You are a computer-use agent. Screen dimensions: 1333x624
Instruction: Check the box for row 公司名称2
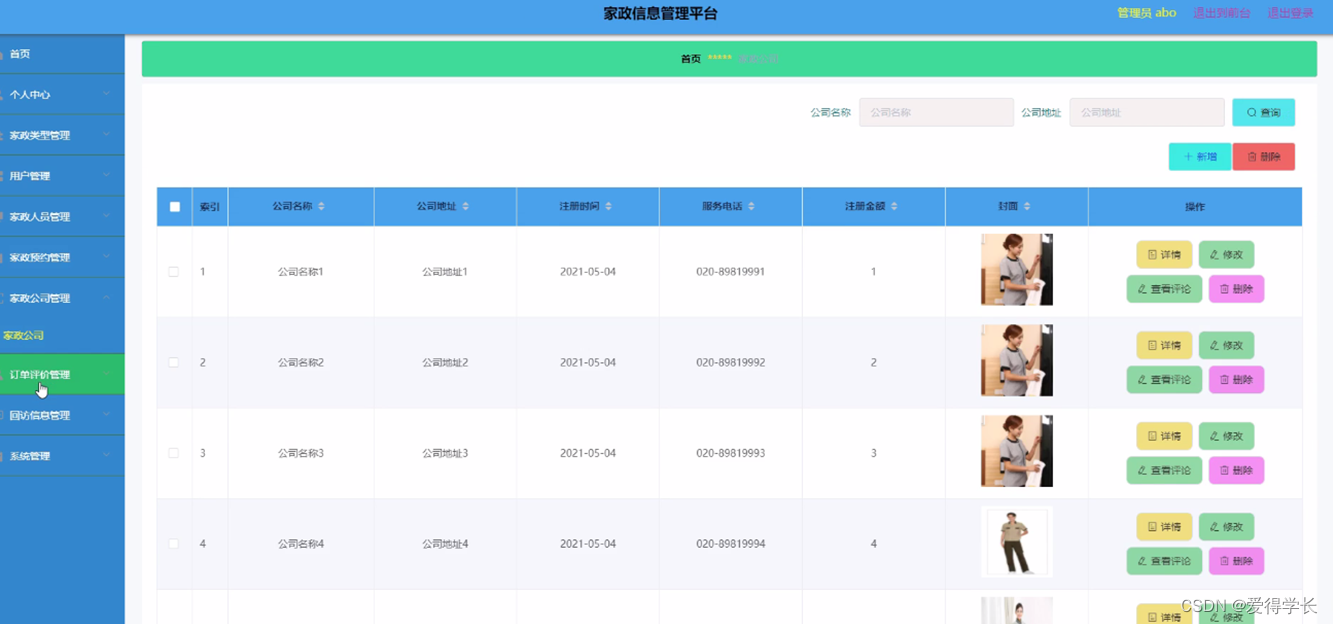pos(174,362)
